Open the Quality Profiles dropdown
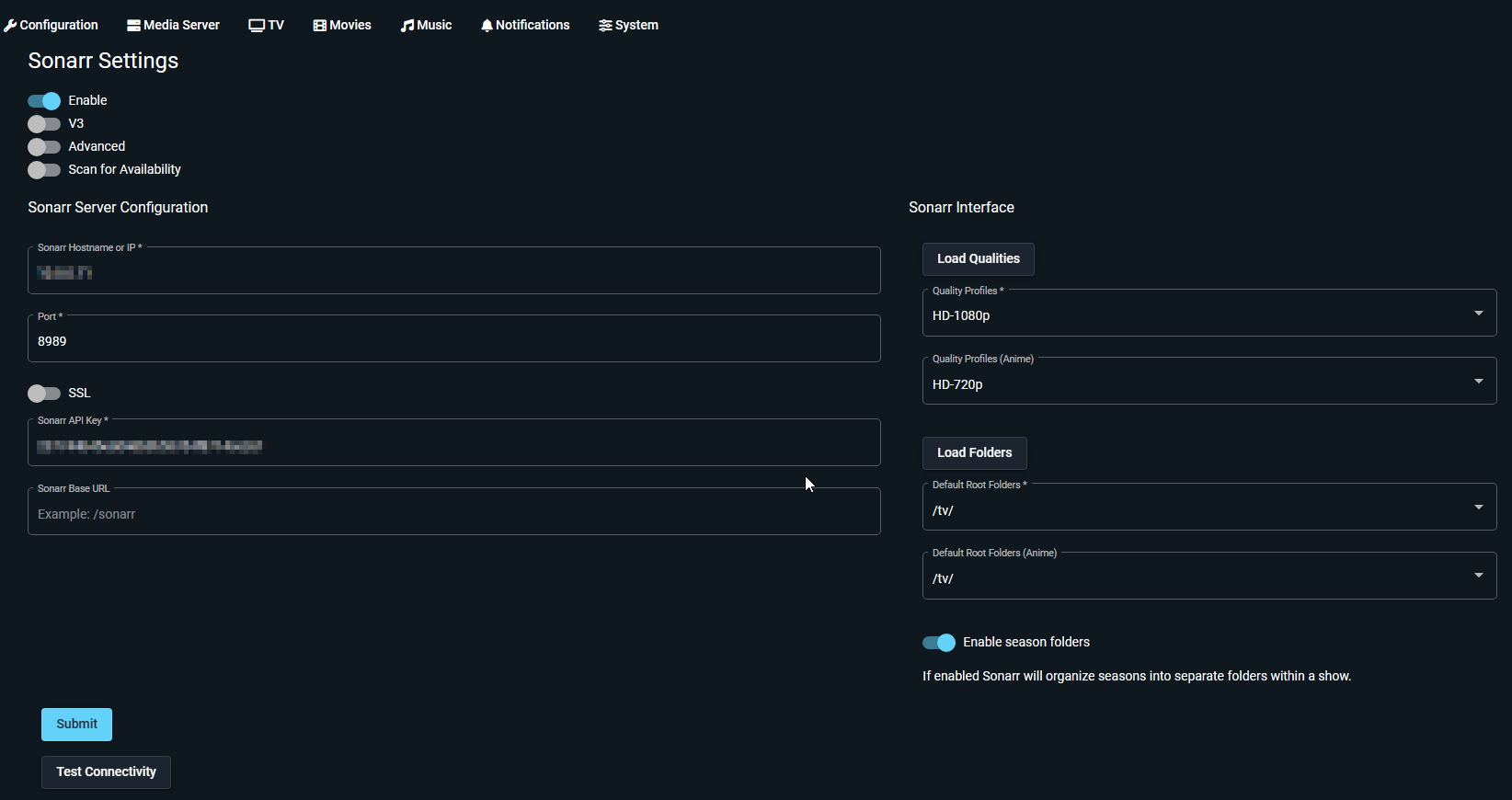Image resolution: width=1512 pixels, height=800 pixels. pos(1208,314)
